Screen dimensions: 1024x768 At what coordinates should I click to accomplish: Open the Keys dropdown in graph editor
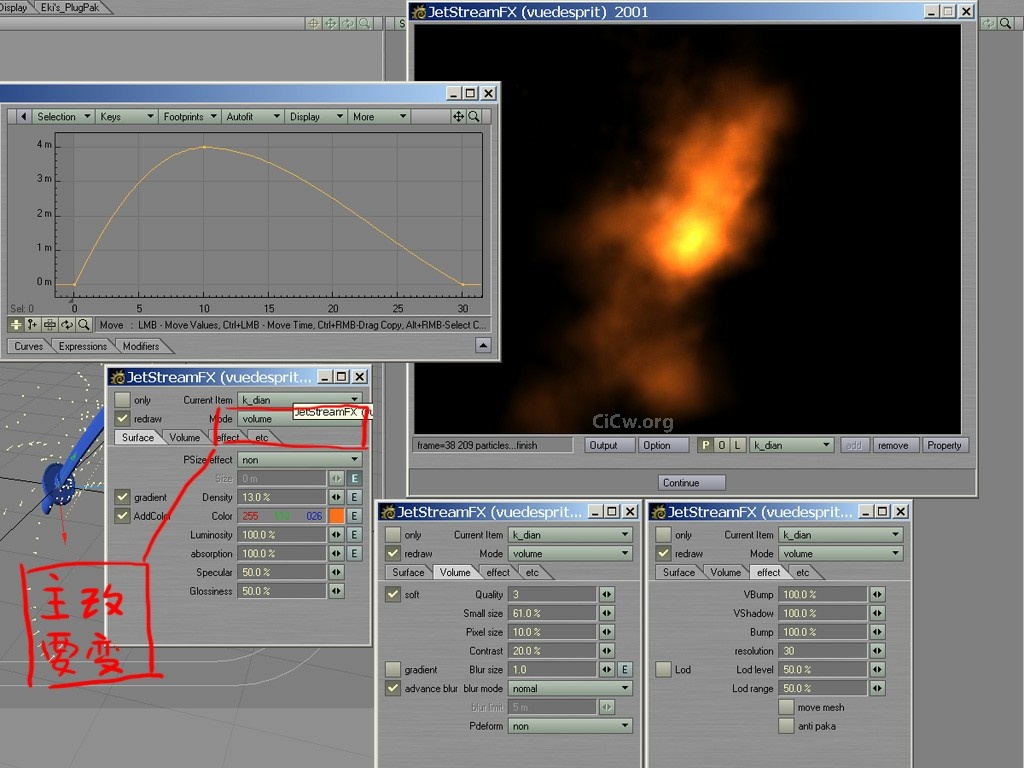click(x=126, y=116)
